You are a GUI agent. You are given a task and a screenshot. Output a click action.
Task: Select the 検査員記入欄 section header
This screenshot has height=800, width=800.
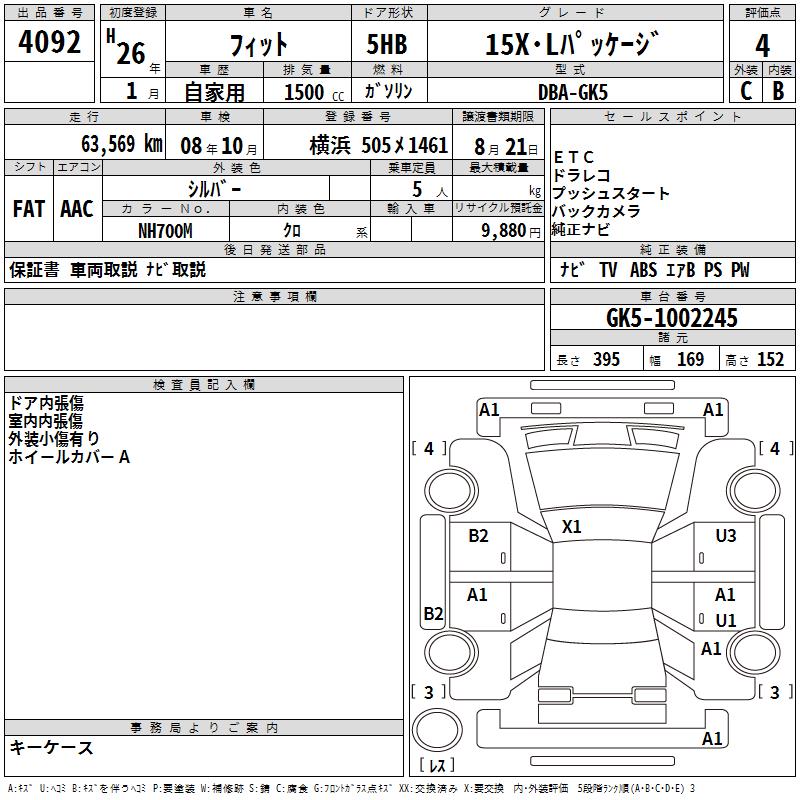[204, 385]
